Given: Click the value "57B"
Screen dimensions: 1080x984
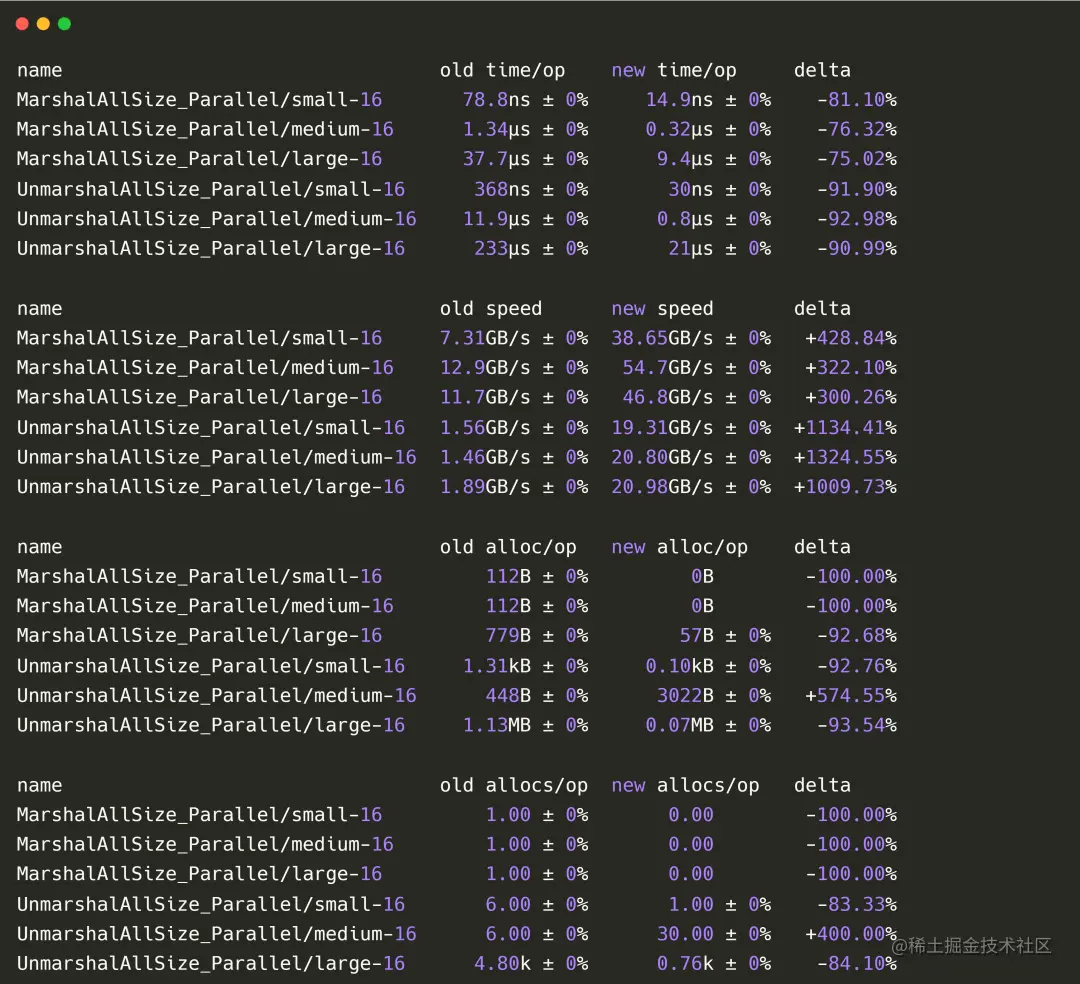Looking at the screenshot, I should tap(696, 636).
